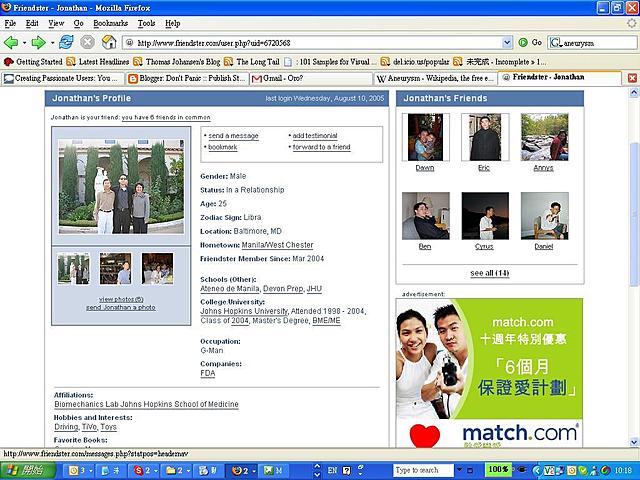Click the green Go button icon
Screen dimensions: 640x480
[522, 42]
